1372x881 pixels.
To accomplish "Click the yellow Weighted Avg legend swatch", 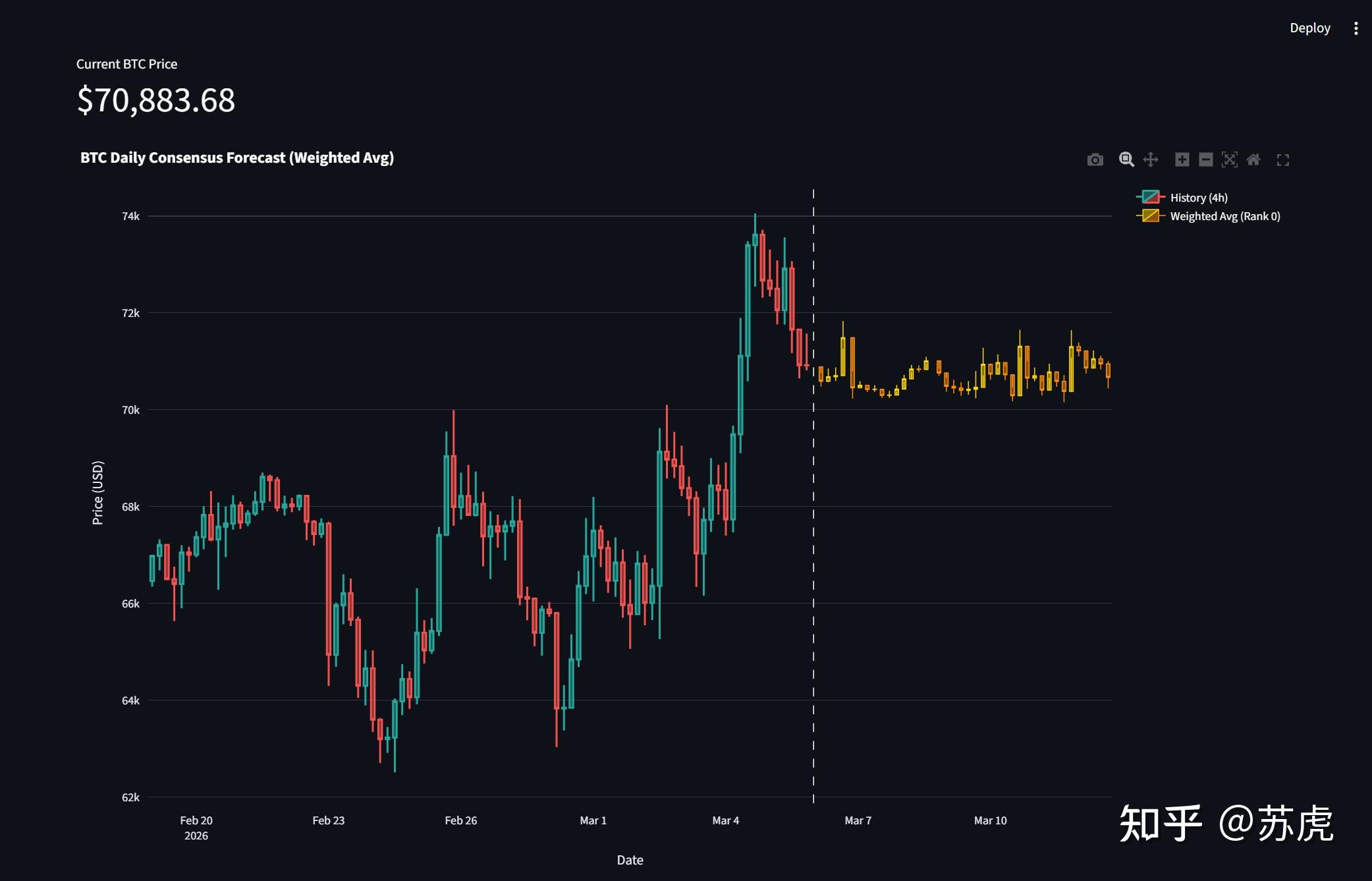I will (x=1150, y=215).
